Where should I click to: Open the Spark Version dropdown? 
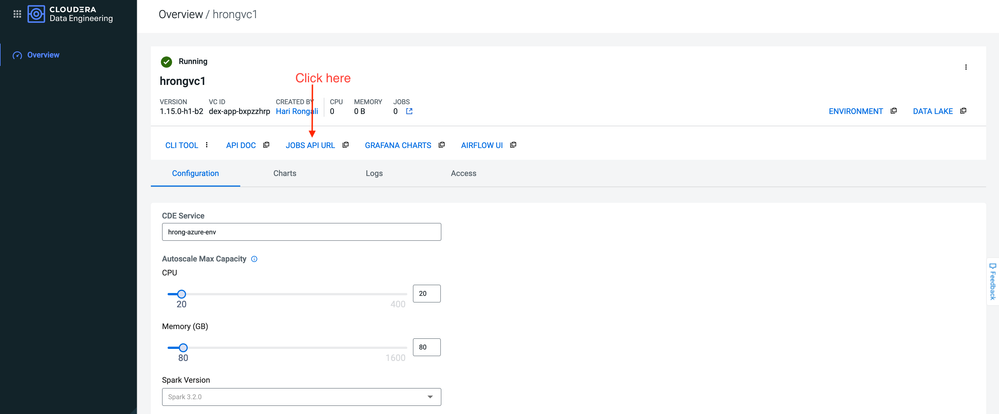301,397
